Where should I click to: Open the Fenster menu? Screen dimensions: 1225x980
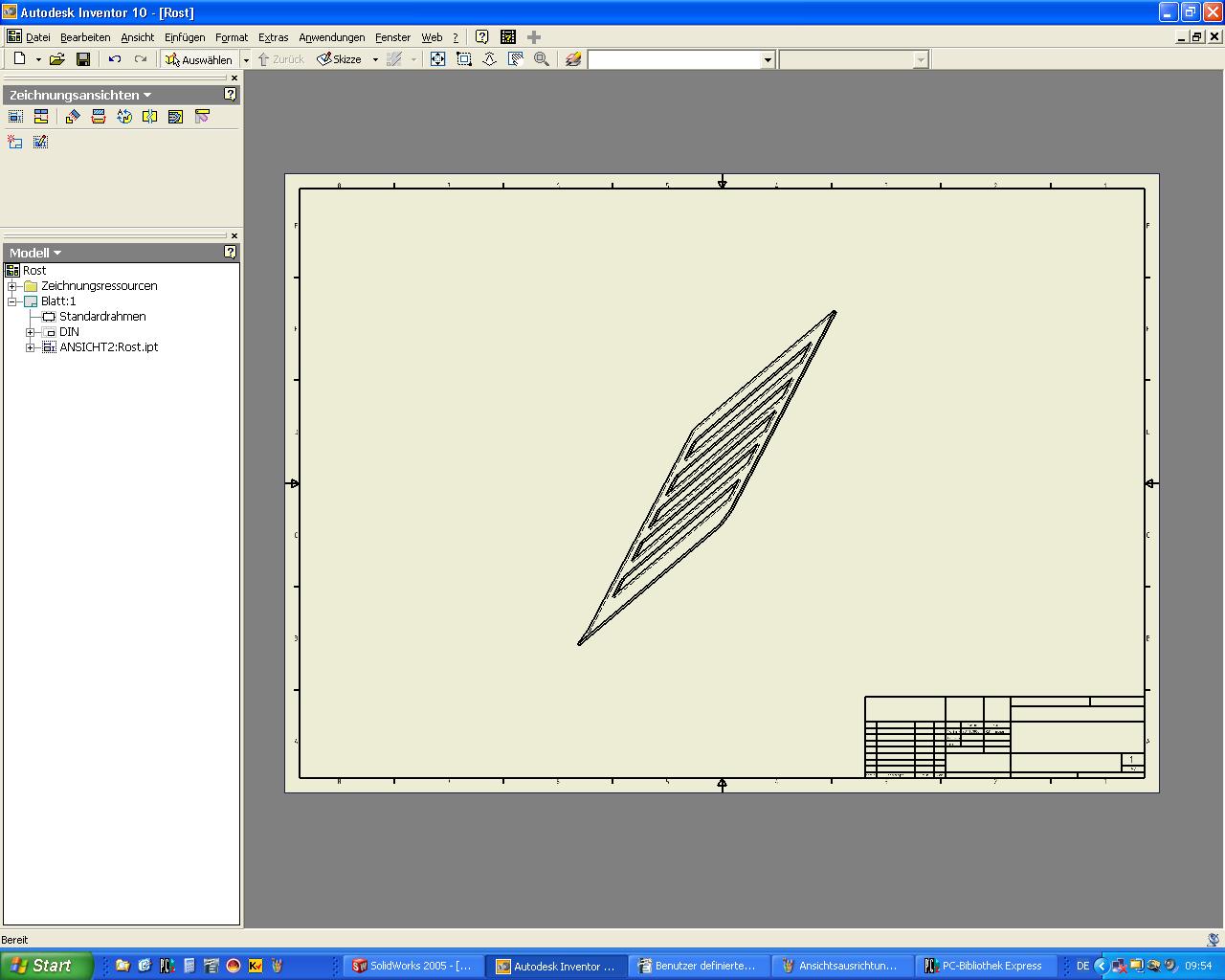(392, 37)
